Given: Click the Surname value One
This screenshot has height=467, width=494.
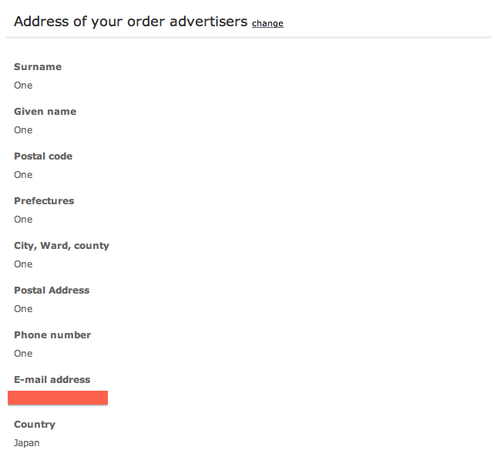Looking at the screenshot, I should pyautogui.click(x=23, y=85).
